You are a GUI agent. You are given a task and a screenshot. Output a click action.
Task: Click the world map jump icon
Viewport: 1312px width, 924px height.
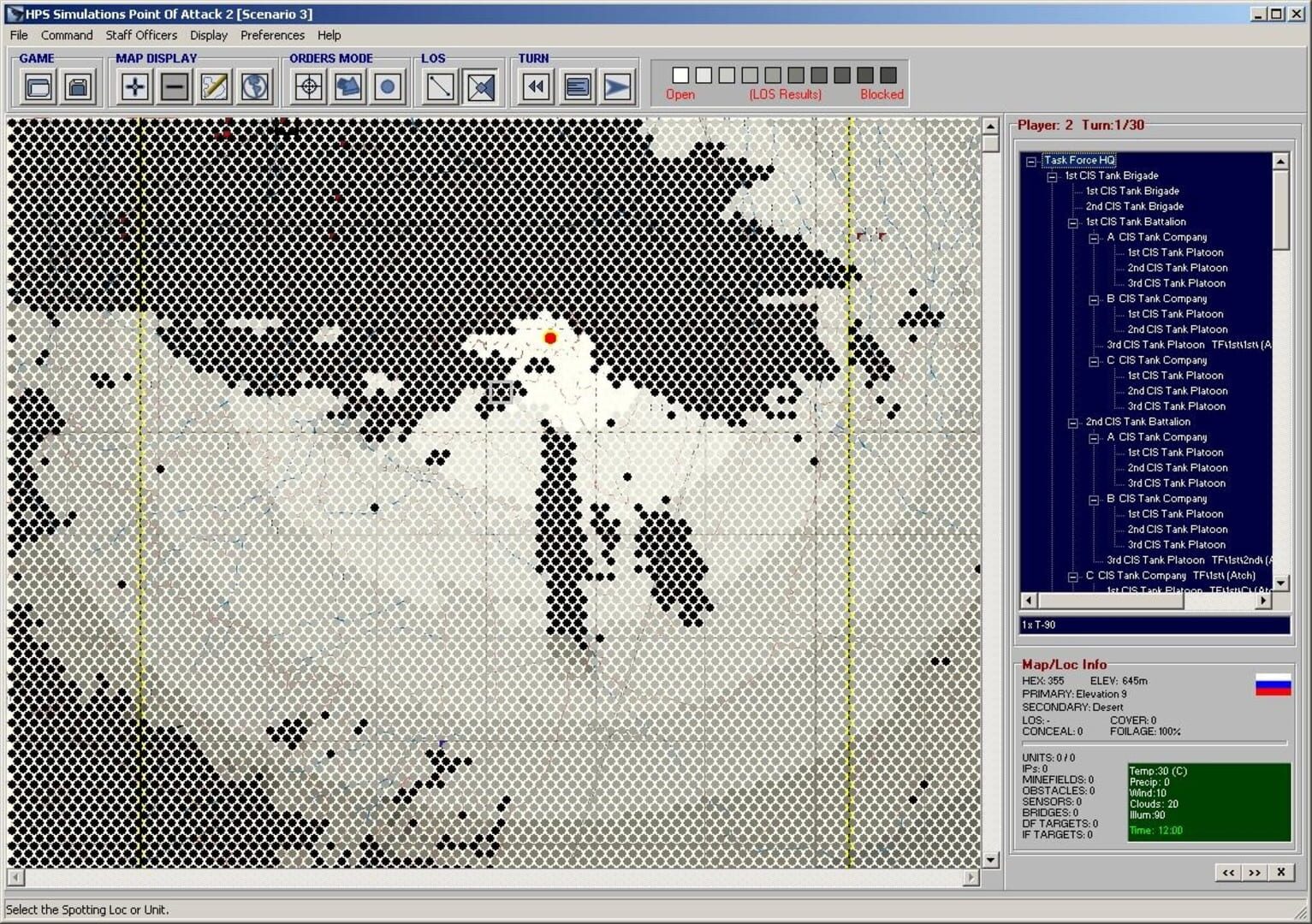pyautogui.click(x=254, y=86)
